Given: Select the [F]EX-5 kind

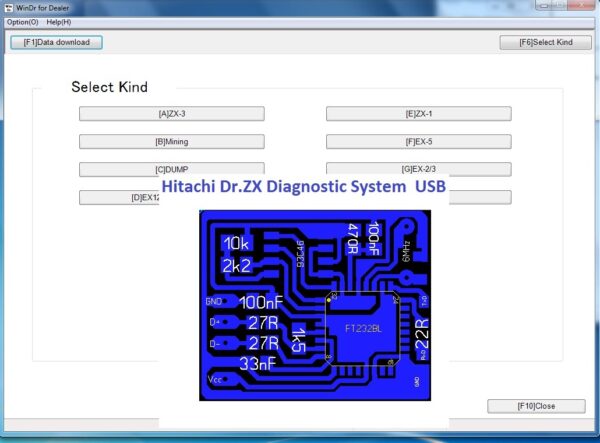Looking at the screenshot, I should point(419,142).
